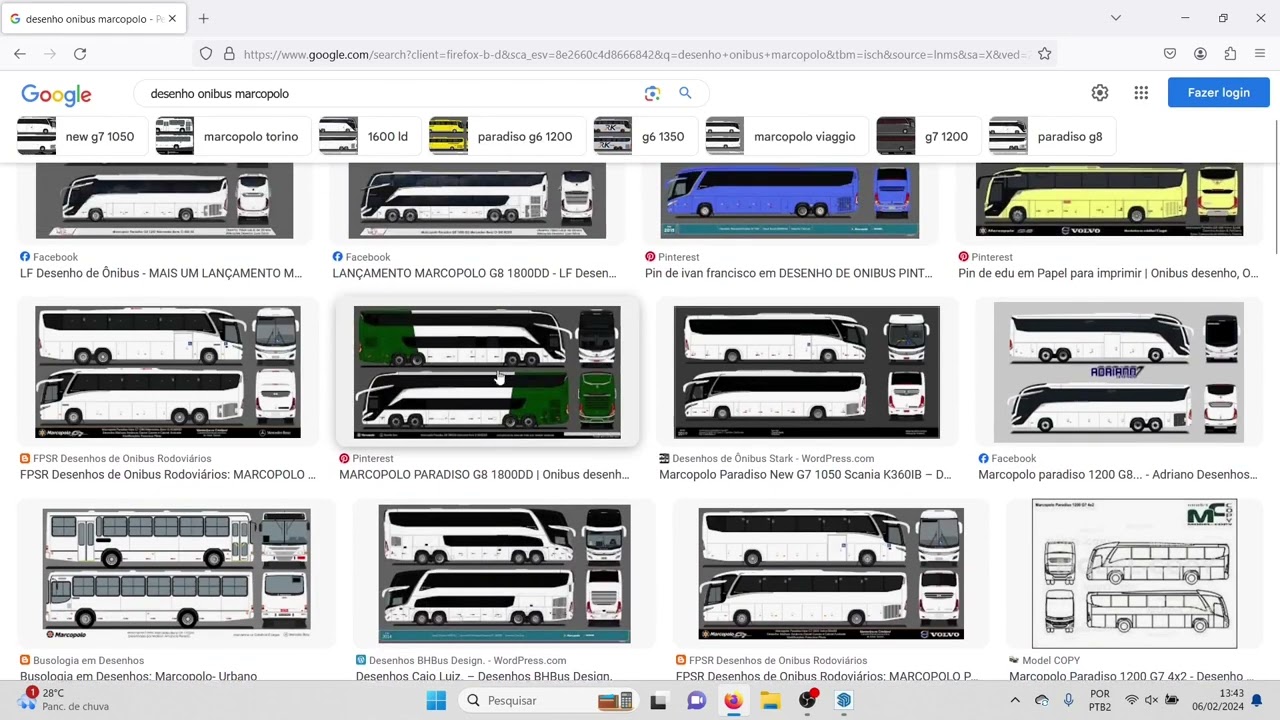Open the blue bus Pinterest thumbnail
The height and width of the screenshot is (720, 1280).
pos(789,200)
